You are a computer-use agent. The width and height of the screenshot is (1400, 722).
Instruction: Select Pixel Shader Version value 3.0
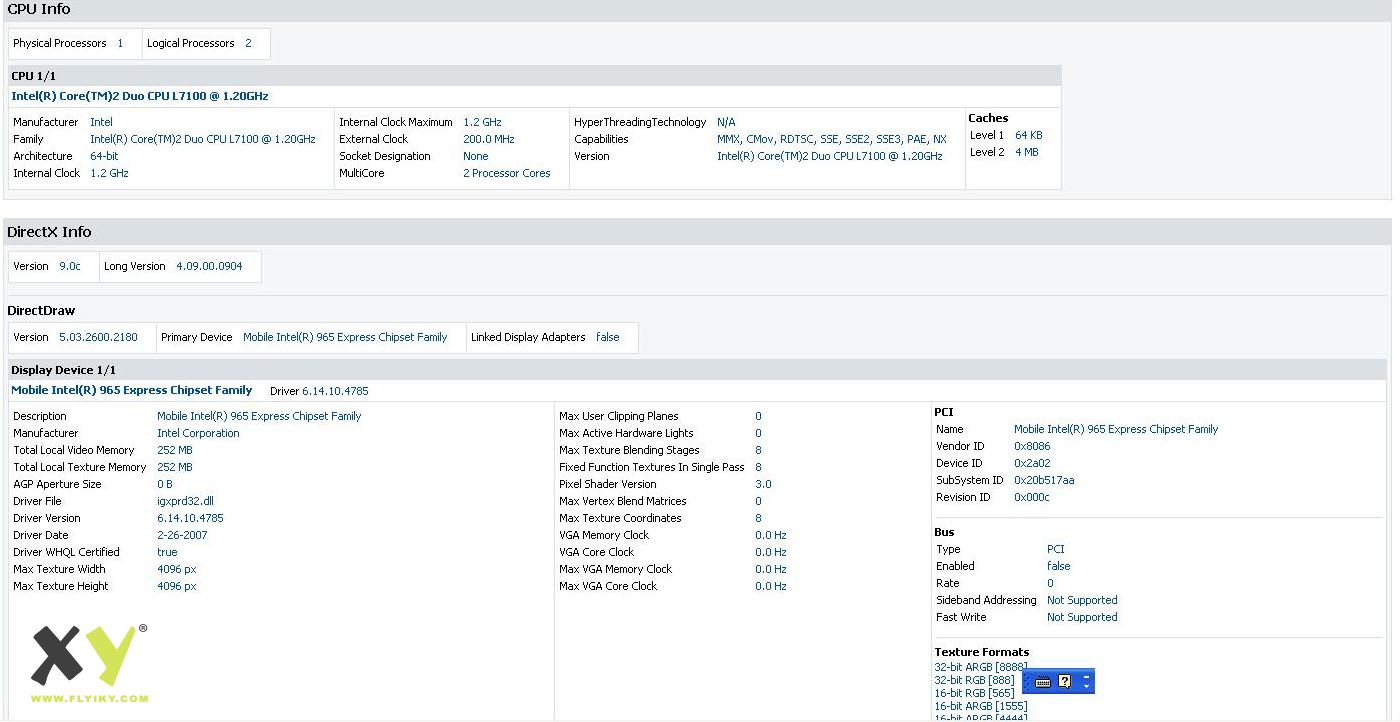point(763,484)
